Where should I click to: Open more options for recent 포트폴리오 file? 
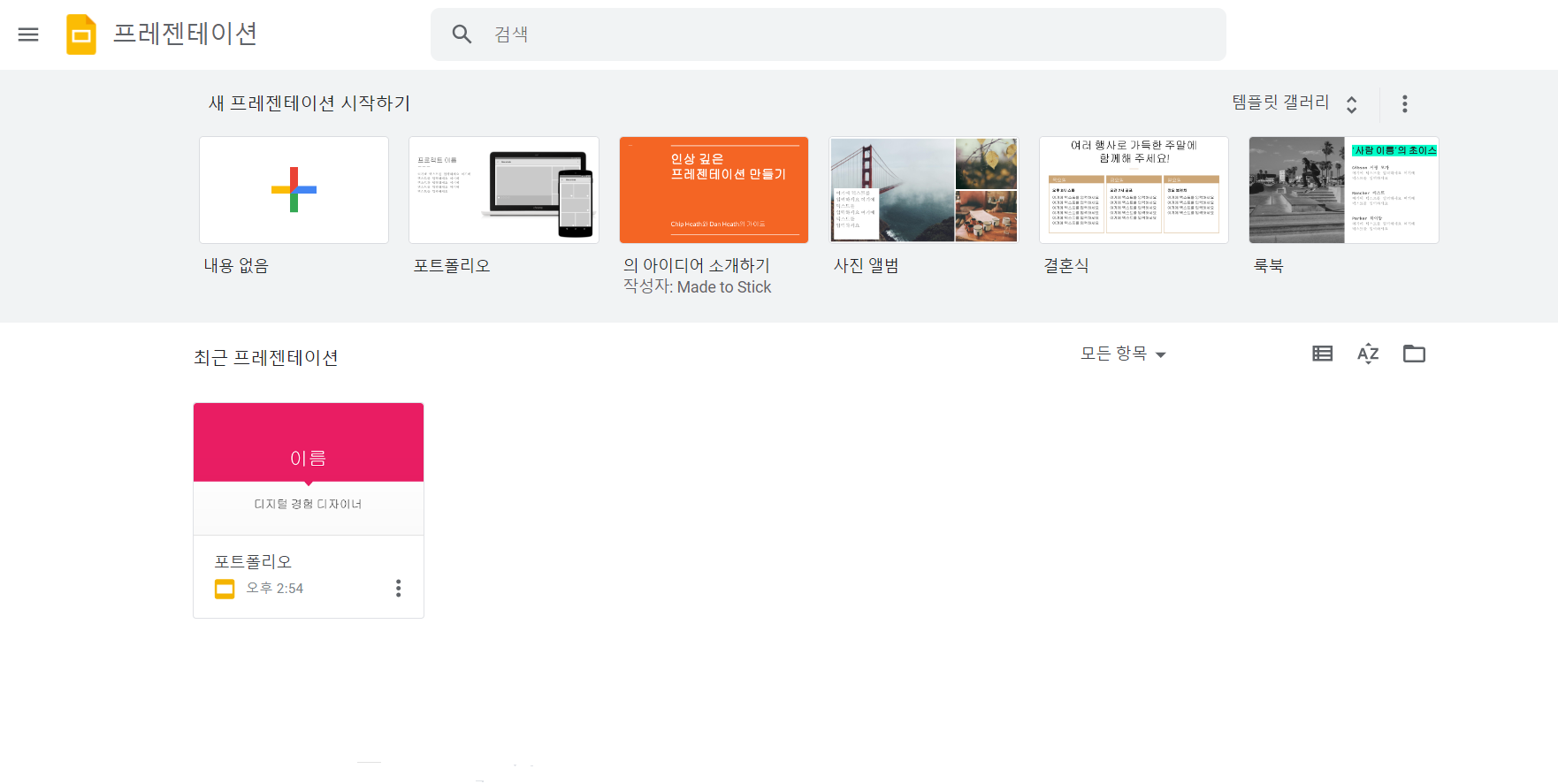[398, 589]
